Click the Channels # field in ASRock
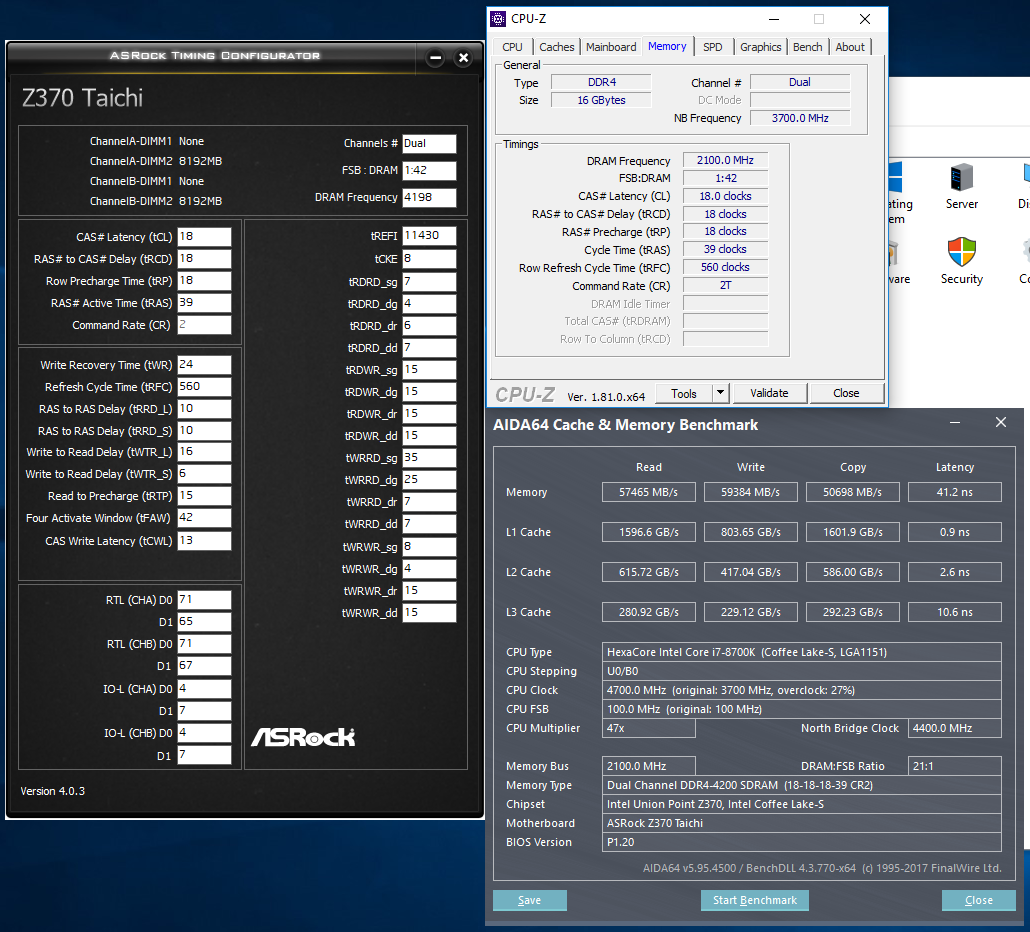 (429, 144)
